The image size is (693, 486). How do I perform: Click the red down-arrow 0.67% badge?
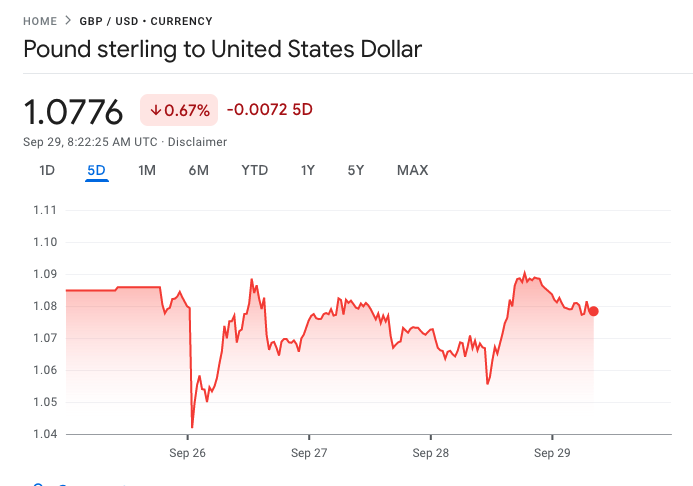point(179,110)
